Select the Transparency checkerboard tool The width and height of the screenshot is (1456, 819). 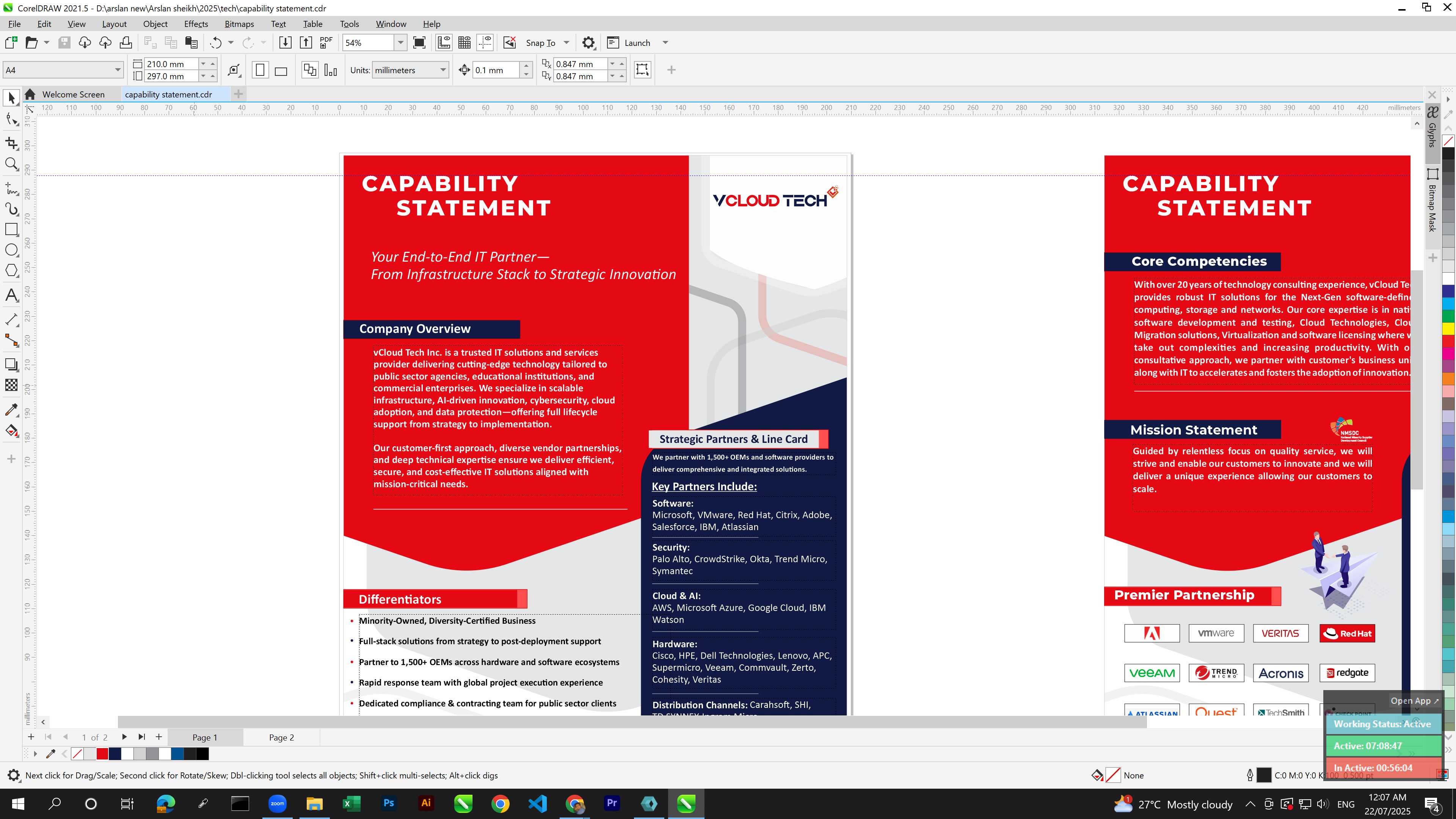point(11,385)
